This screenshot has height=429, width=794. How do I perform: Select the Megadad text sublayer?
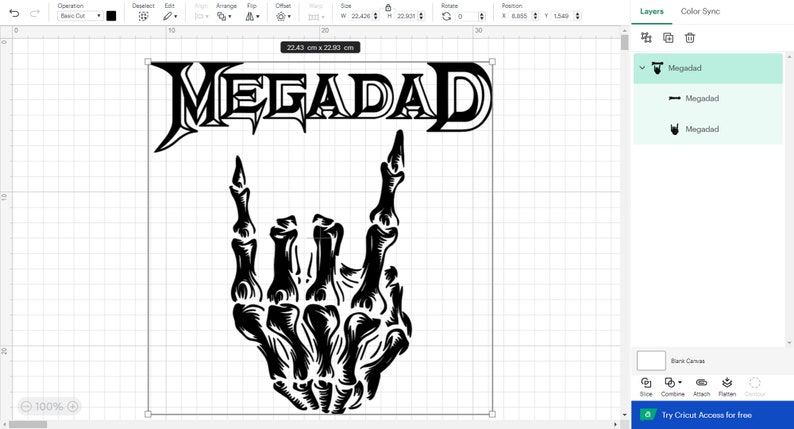[708, 98]
